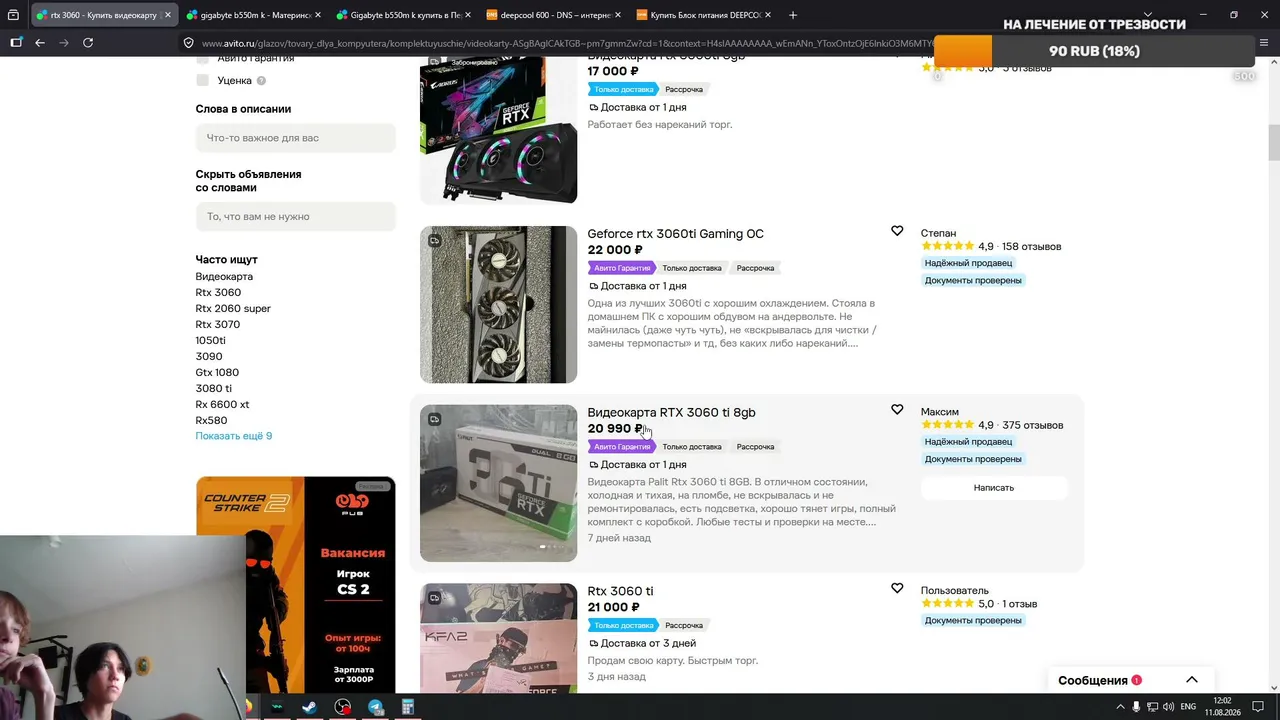Show hidden system tray icons
The image size is (1280, 720).
[1119, 707]
